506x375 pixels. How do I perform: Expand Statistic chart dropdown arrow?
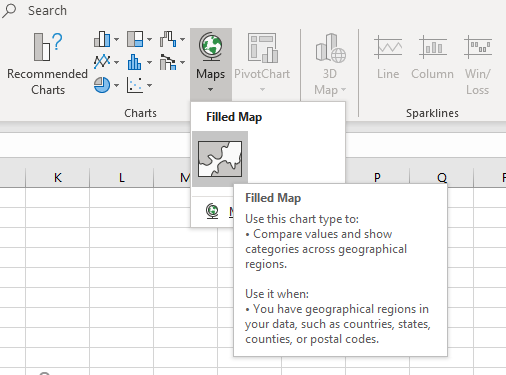tap(149, 62)
